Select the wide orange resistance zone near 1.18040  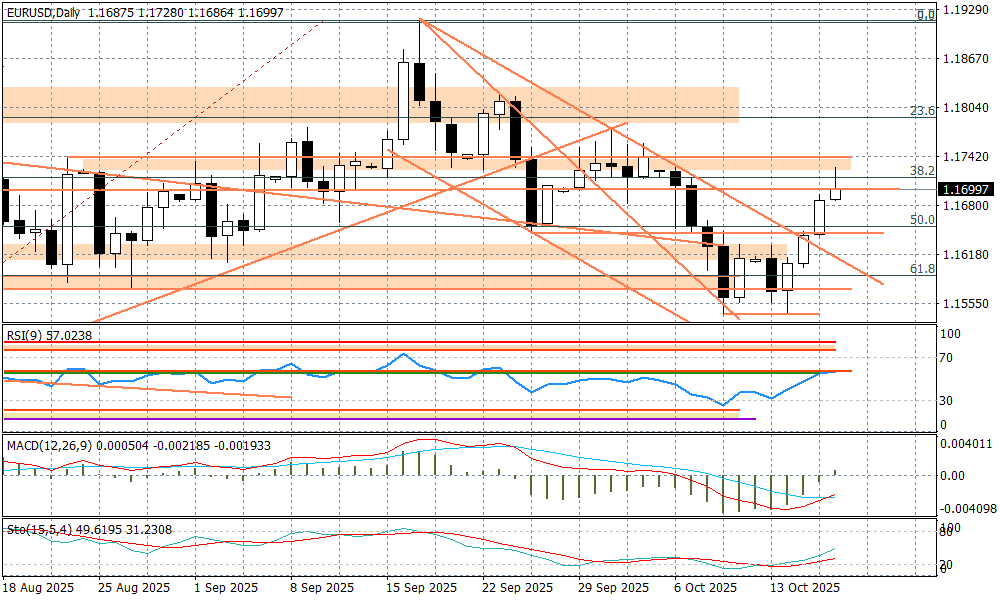point(370,104)
